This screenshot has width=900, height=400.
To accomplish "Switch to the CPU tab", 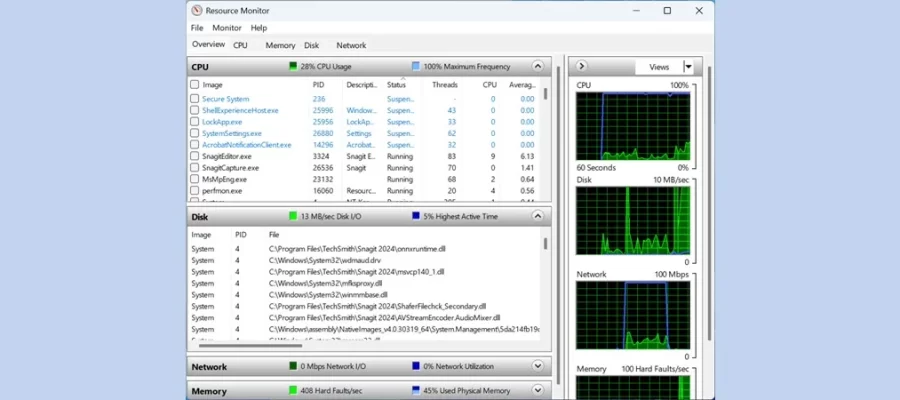I will [240, 45].
